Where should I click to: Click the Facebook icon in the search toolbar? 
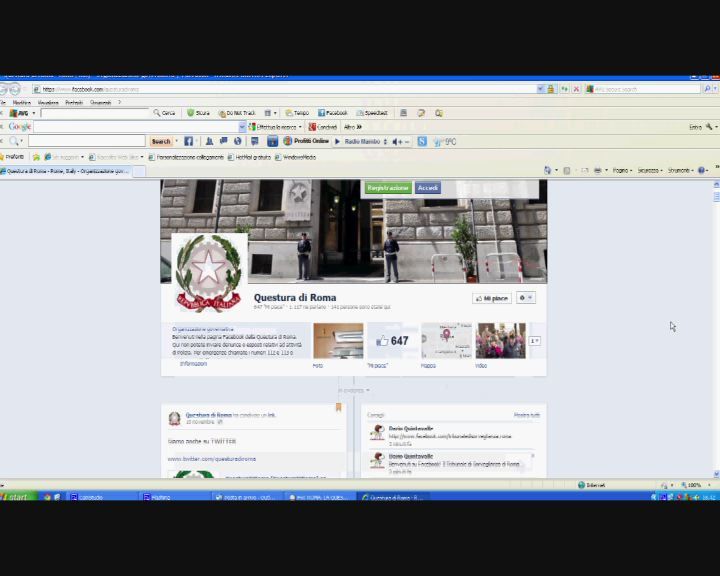click(188, 142)
